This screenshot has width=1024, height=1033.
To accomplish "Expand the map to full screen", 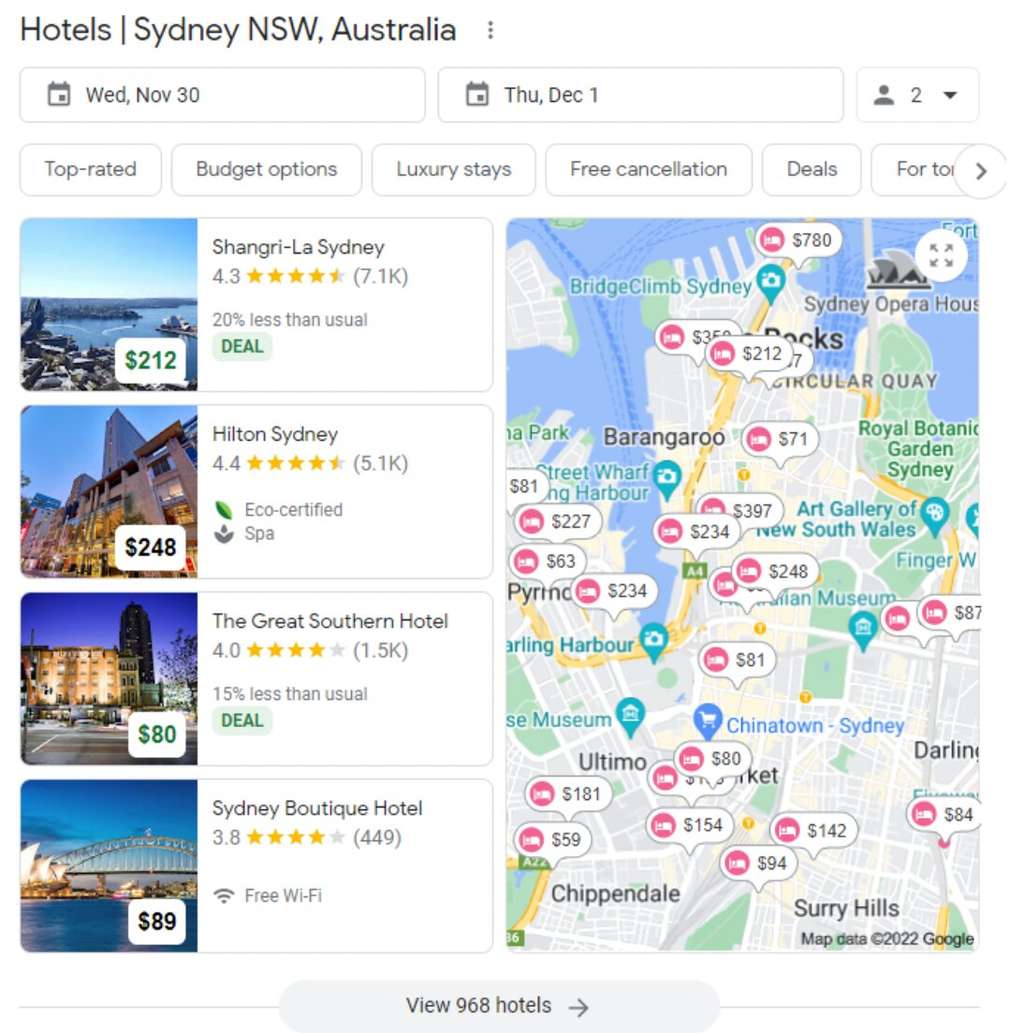I will click(x=940, y=255).
